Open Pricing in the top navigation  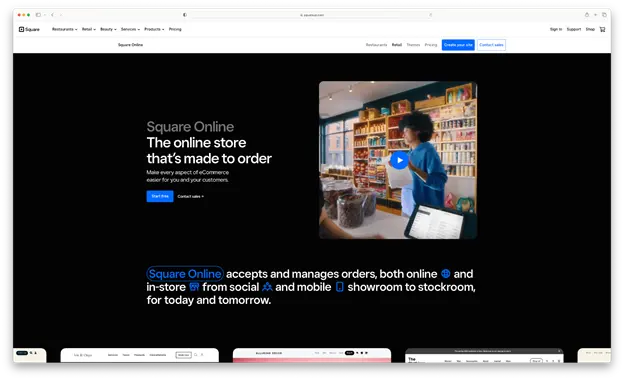click(x=175, y=29)
